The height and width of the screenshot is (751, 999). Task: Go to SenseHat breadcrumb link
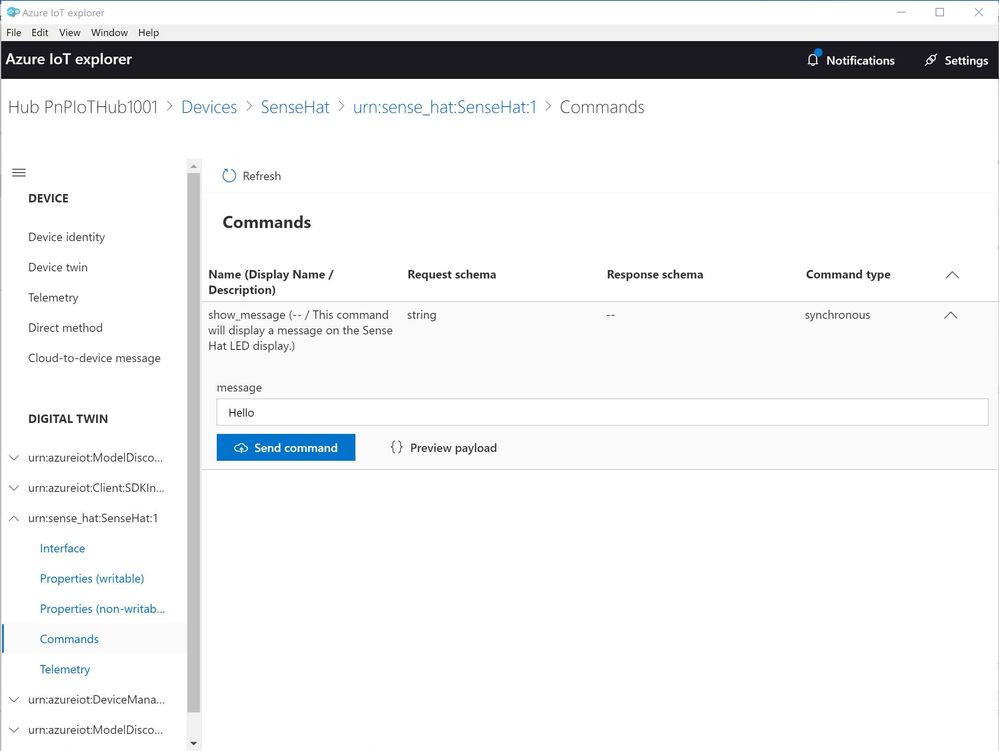click(x=295, y=107)
